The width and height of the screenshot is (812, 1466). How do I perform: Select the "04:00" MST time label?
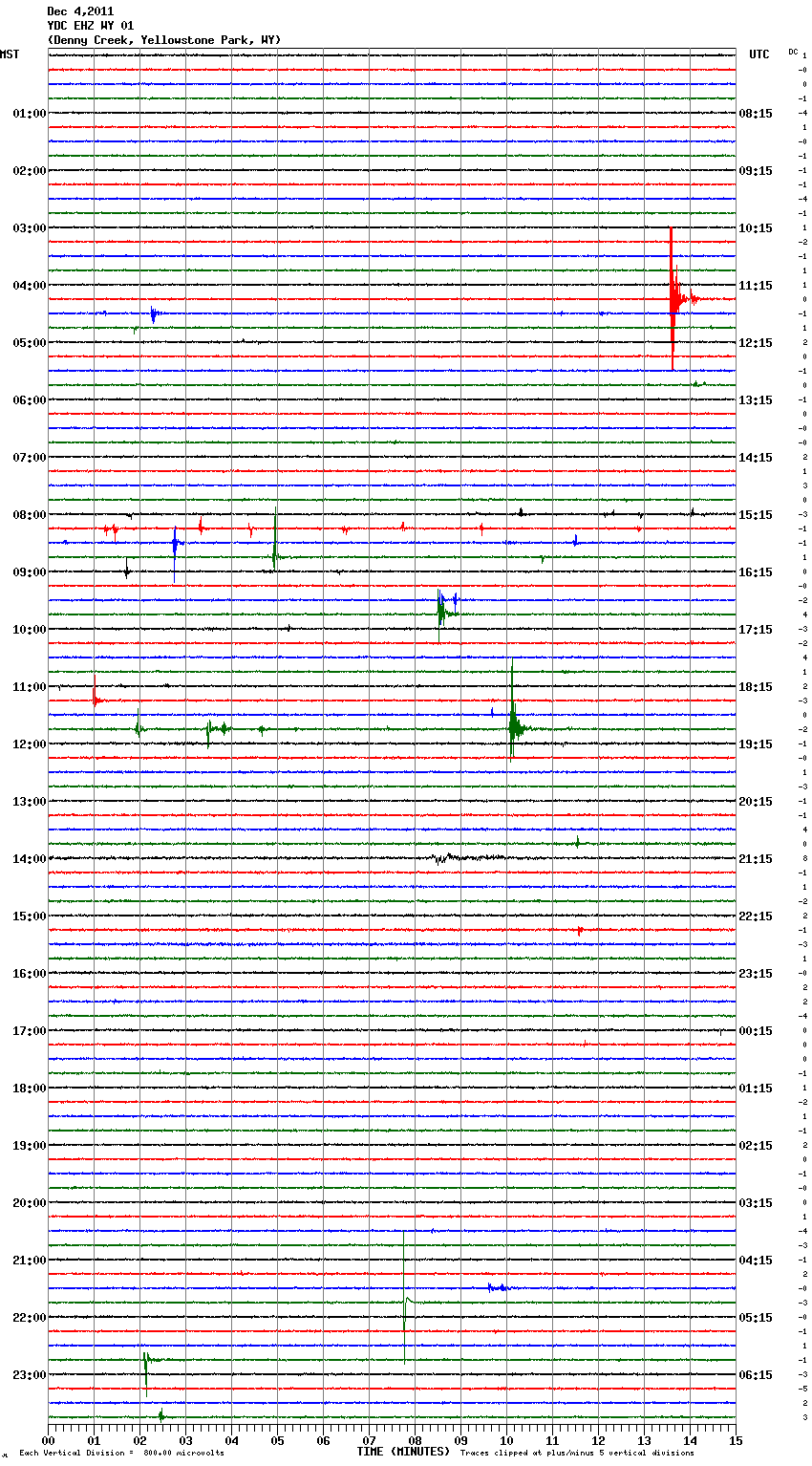point(30,286)
